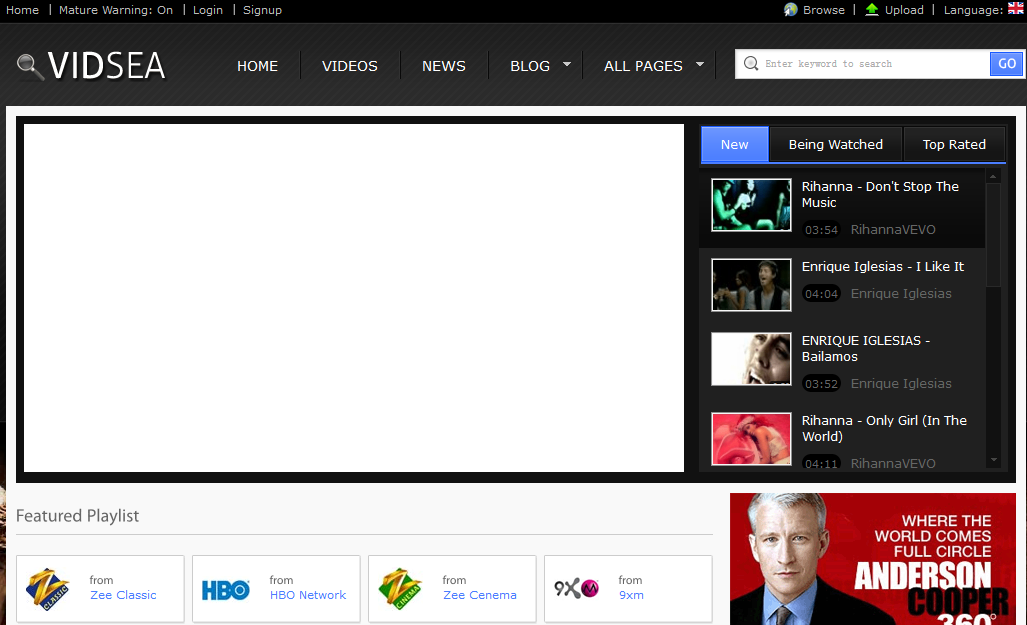Switch to the Being Watched tab
This screenshot has width=1027, height=625.
(x=835, y=144)
